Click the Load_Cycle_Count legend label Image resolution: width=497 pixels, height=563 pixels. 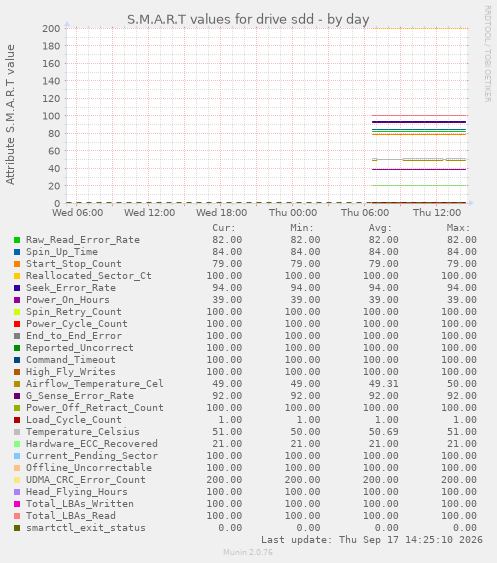(74, 420)
